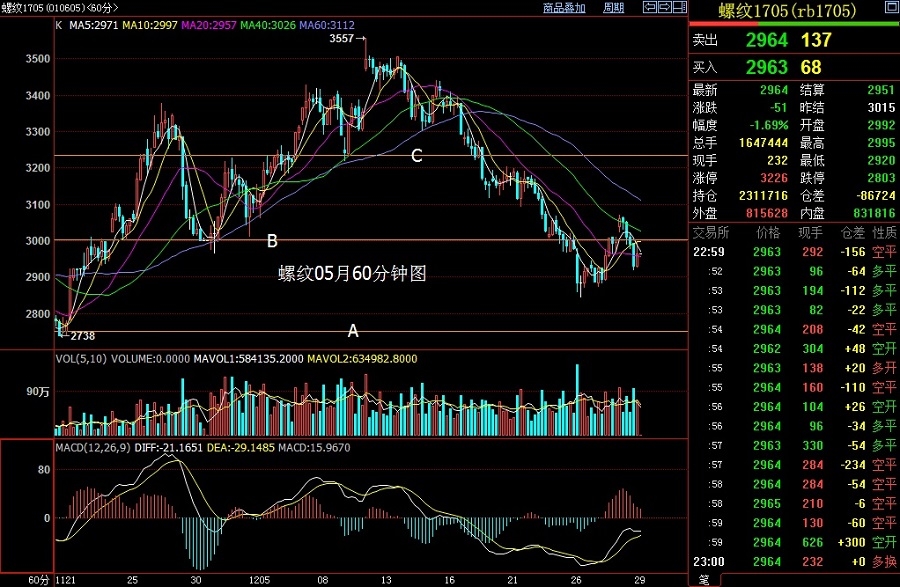Maximize the quote panel with the box icon
Screen dimensions: 900x587
click(891, 7)
